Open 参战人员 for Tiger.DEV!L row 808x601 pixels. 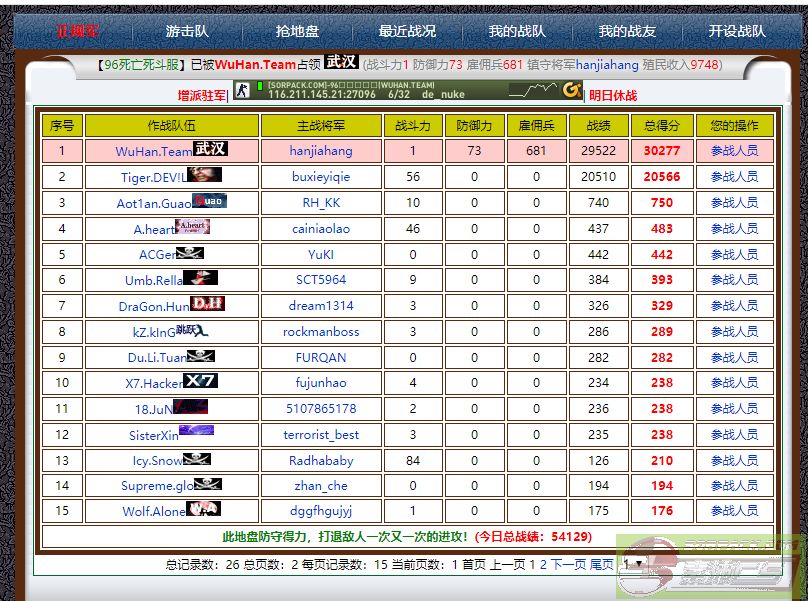click(734, 177)
